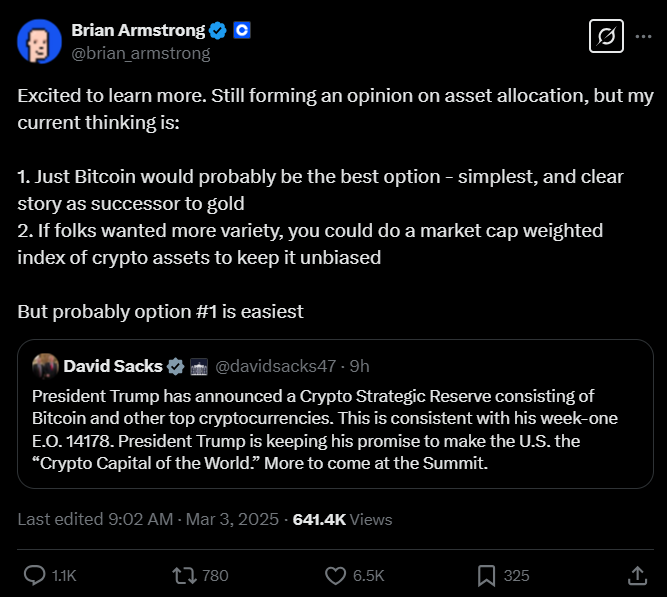Viewport: 667px width, 597px height.
Task: Click the reply icon with 1.1K
Action: [35, 575]
